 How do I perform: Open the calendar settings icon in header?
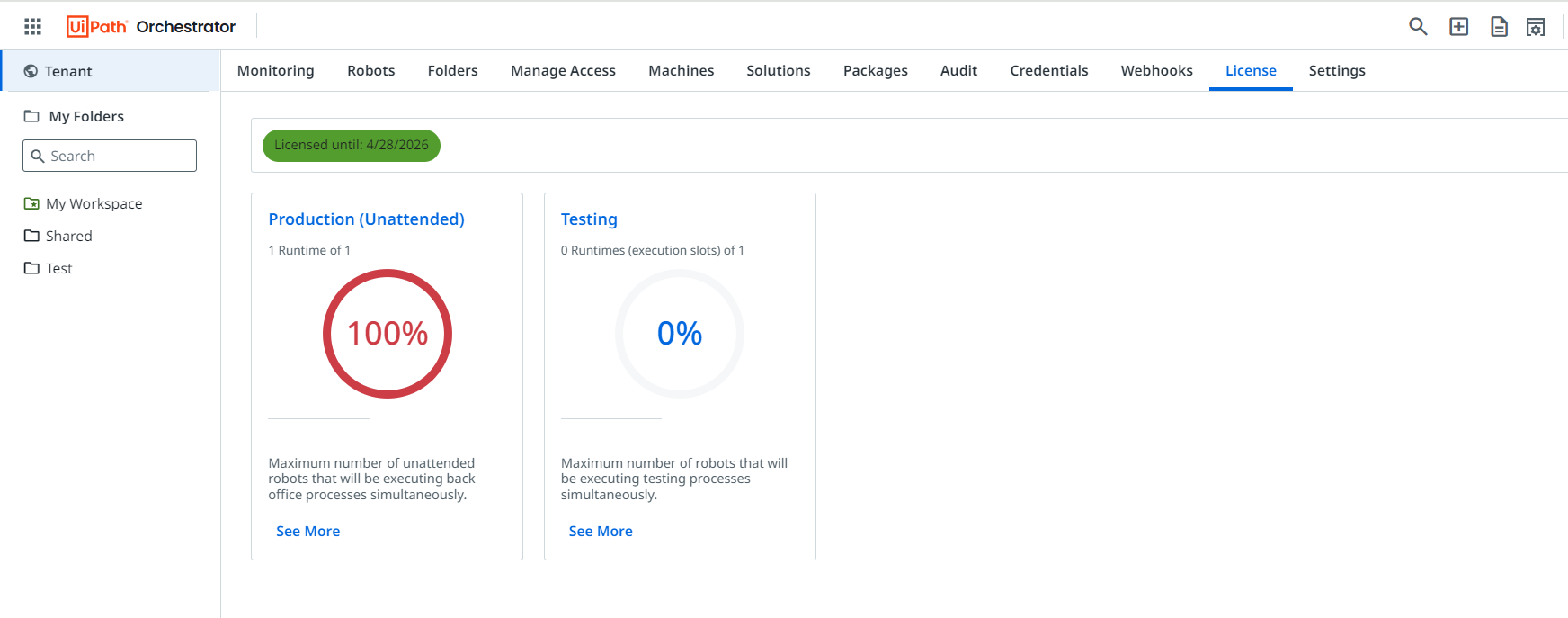coord(1536,27)
